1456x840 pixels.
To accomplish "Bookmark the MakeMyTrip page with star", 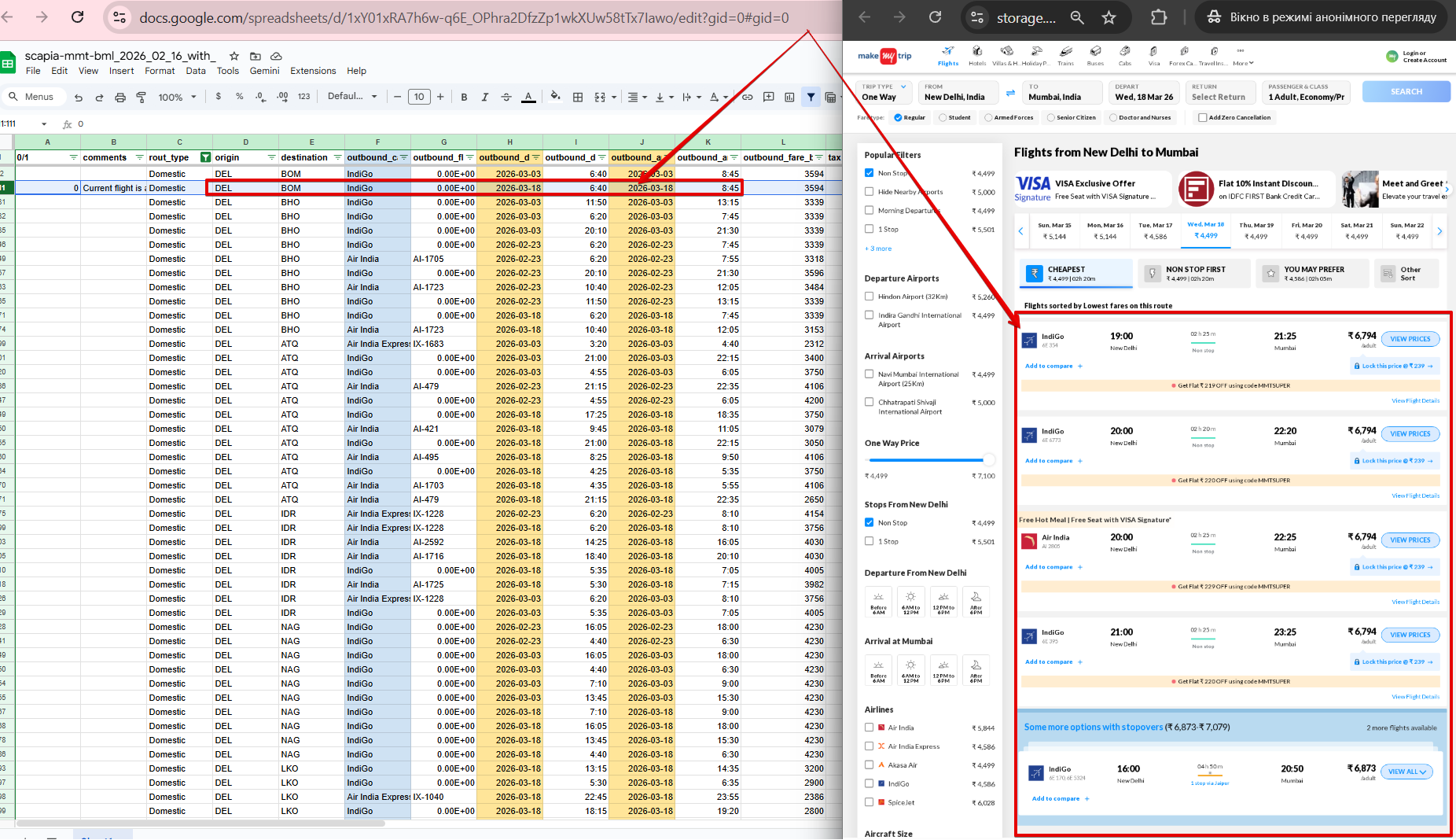I will [1109, 17].
